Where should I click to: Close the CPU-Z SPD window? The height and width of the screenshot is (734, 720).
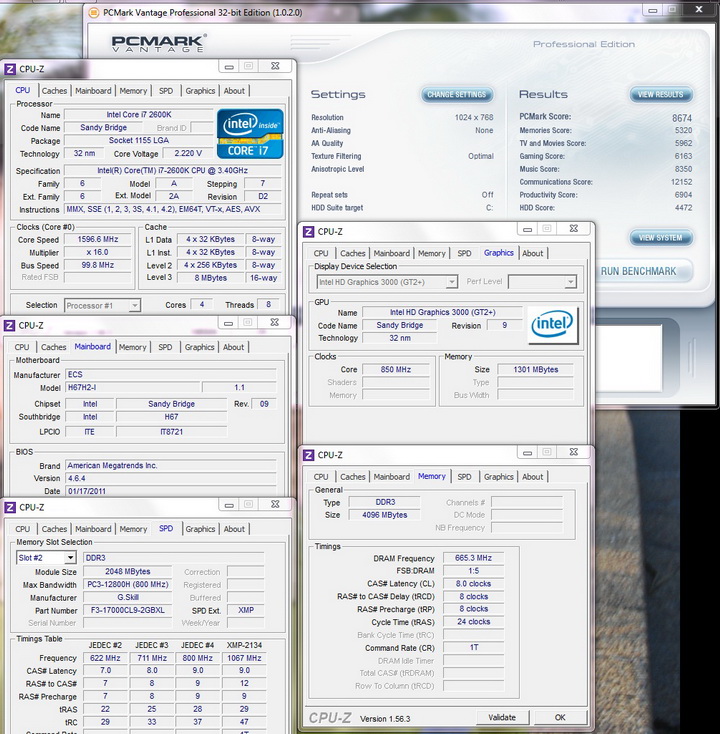(275, 504)
